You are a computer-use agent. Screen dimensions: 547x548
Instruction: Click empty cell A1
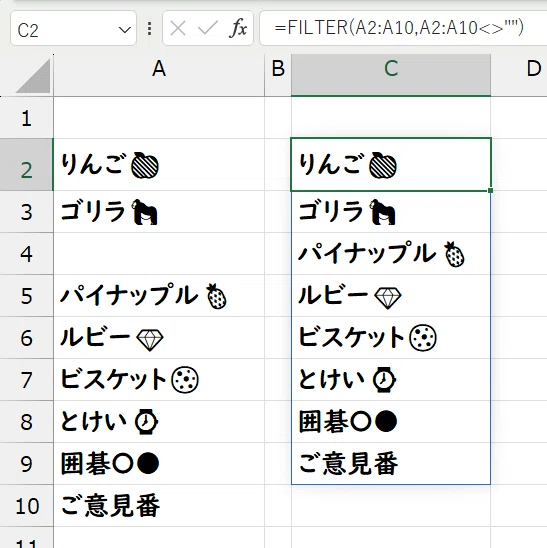click(x=159, y=118)
